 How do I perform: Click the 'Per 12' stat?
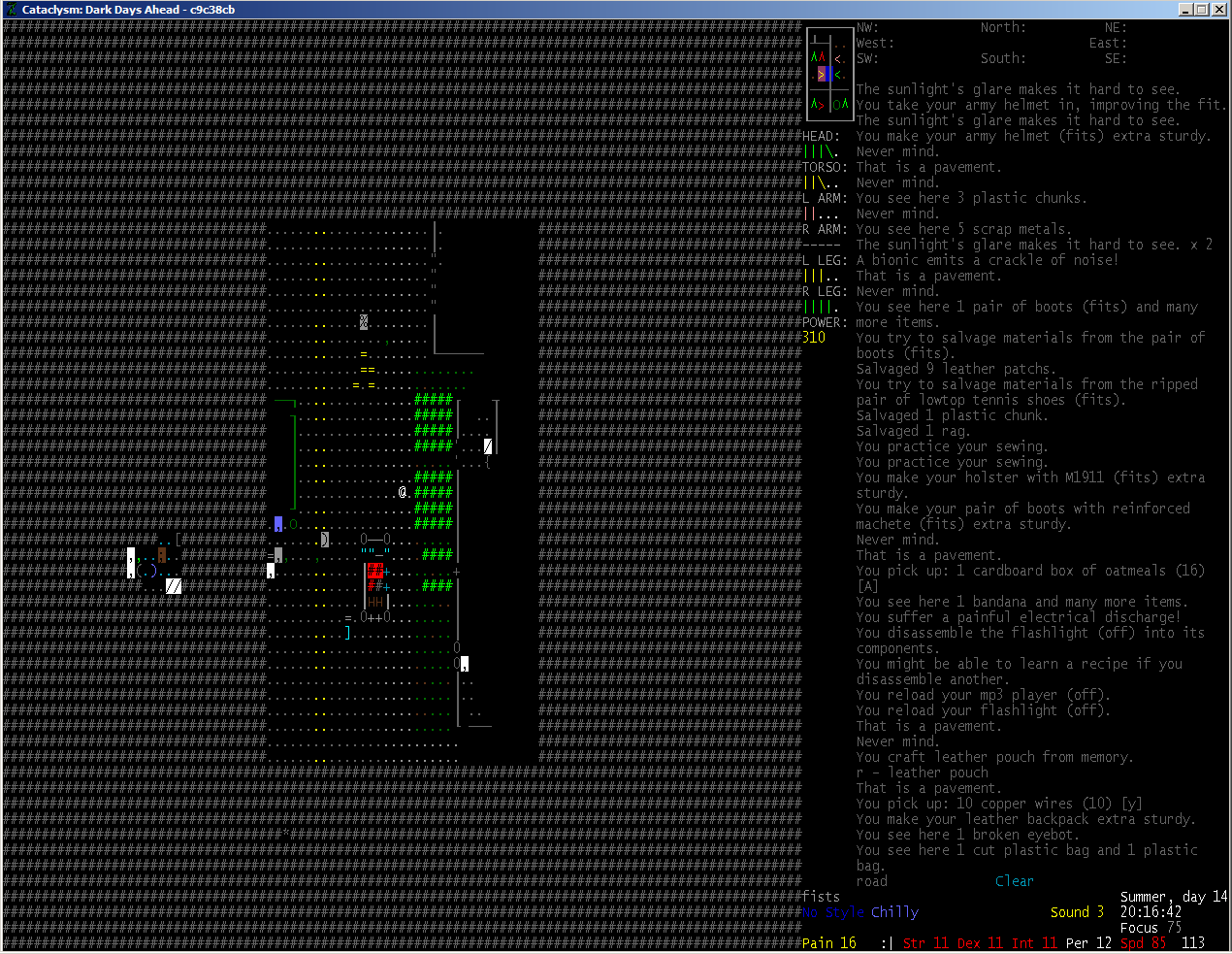[1089, 943]
